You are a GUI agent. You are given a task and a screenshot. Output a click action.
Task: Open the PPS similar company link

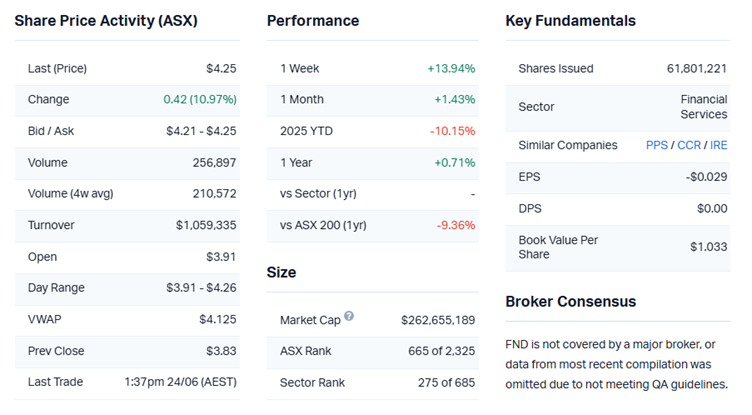point(657,145)
